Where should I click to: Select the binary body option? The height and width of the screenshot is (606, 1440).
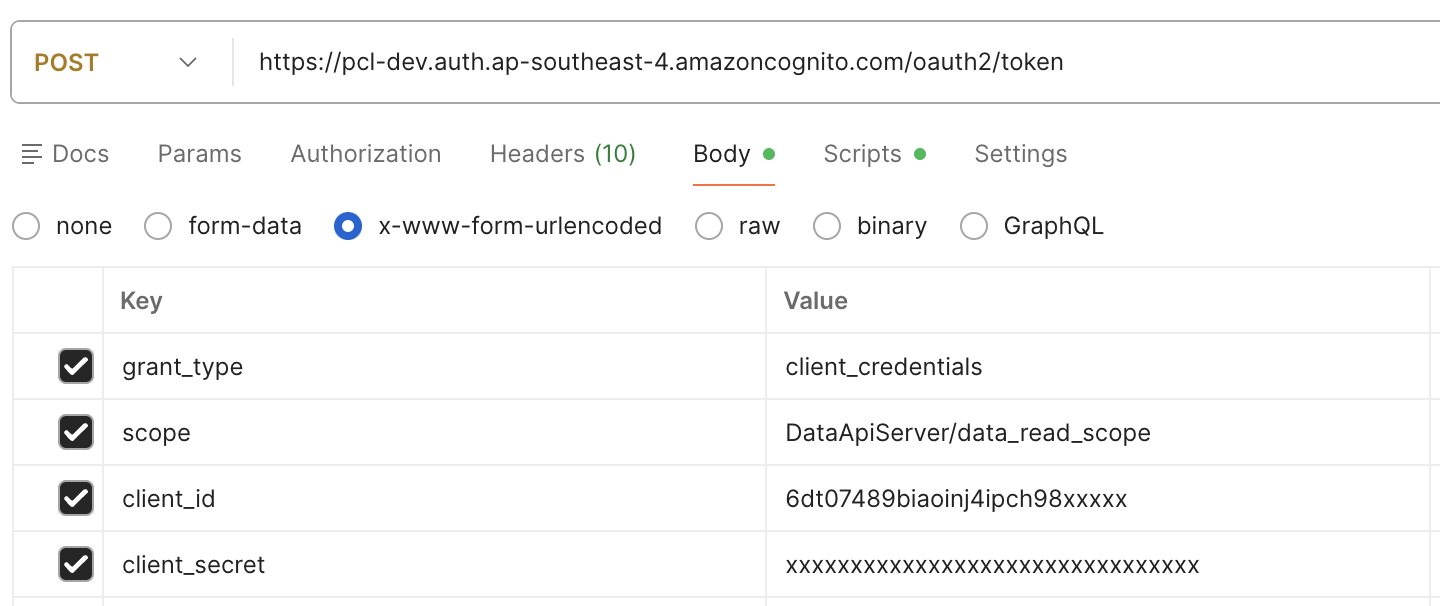(x=827, y=226)
